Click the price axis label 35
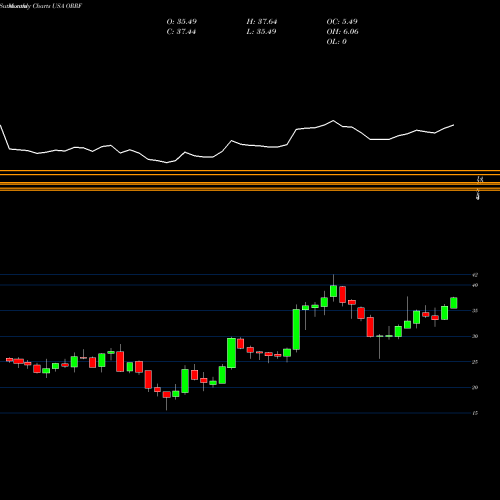 click(475, 311)
